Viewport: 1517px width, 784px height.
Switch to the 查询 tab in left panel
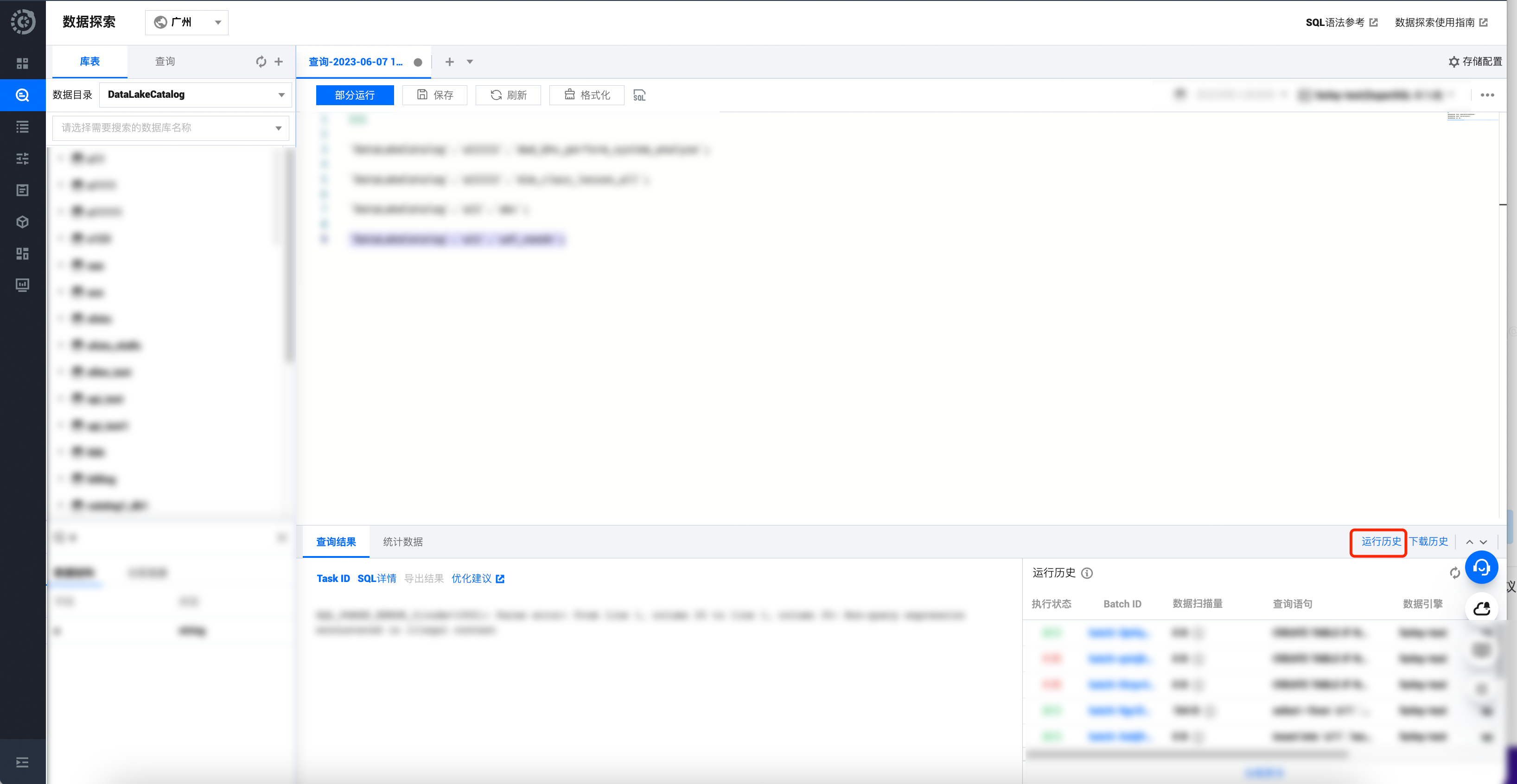(165, 62)
